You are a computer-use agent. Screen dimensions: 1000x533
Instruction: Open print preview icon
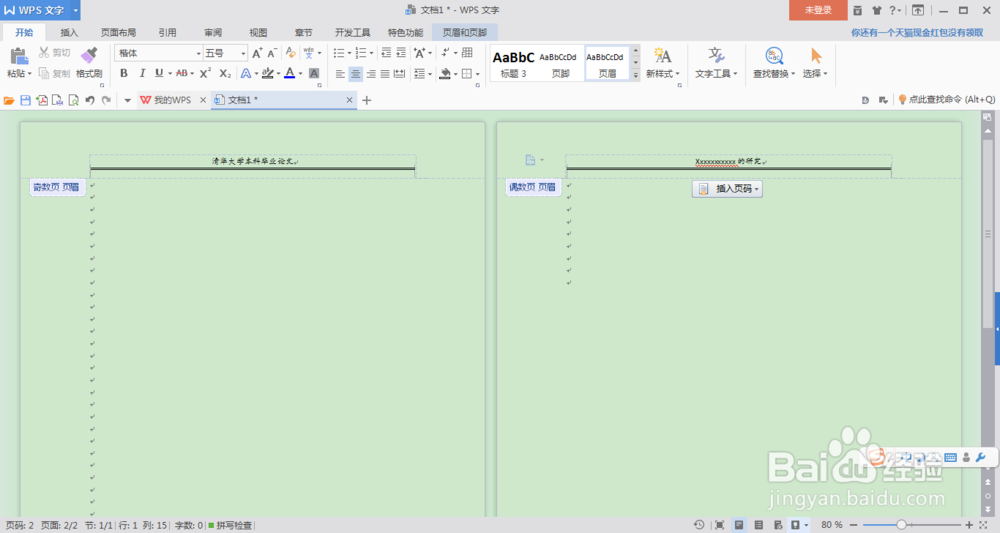tap(73, 100)
